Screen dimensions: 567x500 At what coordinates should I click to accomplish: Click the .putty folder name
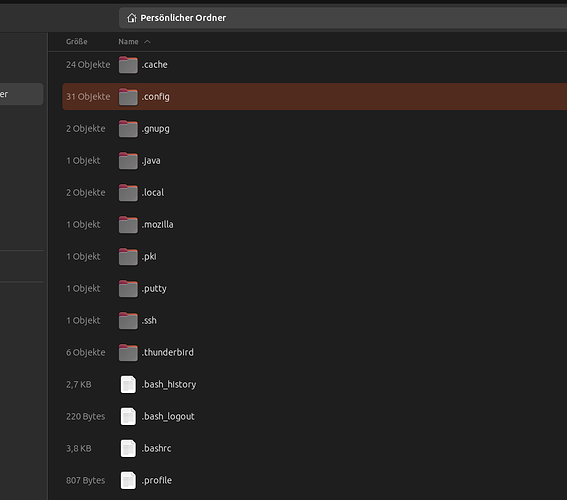[154, 289]
